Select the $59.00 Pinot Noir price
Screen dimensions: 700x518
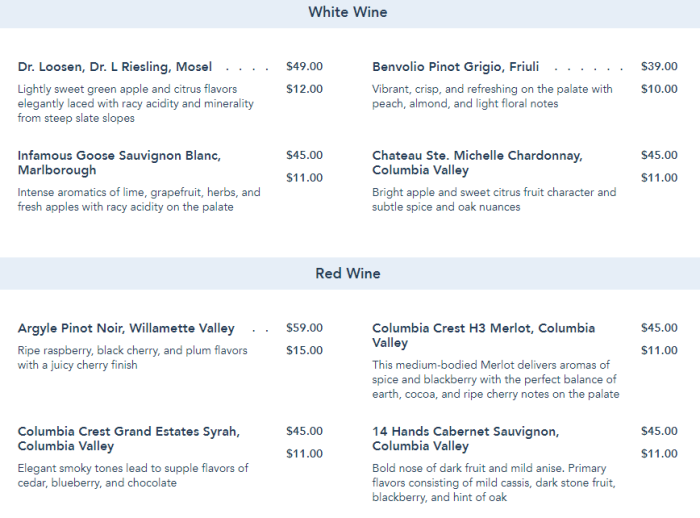pyautogui.click(x=304, y=327)
